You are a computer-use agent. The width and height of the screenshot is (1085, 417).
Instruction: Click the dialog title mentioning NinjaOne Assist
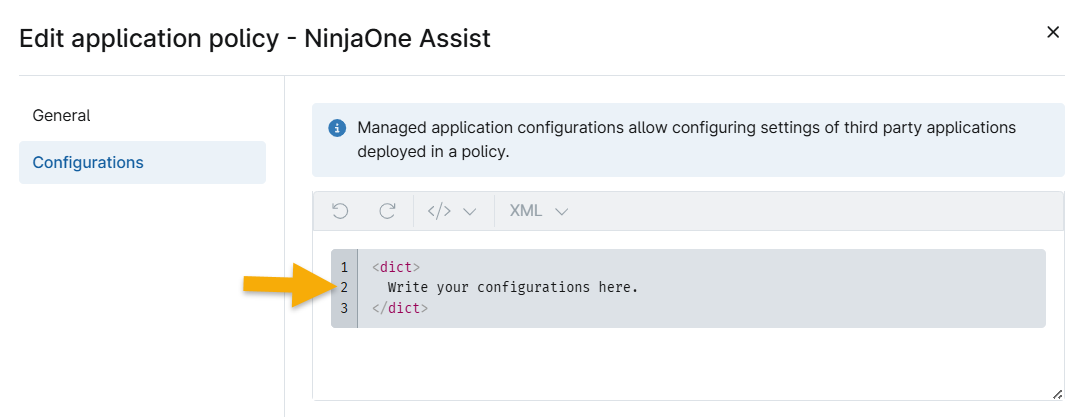point(255,39)
